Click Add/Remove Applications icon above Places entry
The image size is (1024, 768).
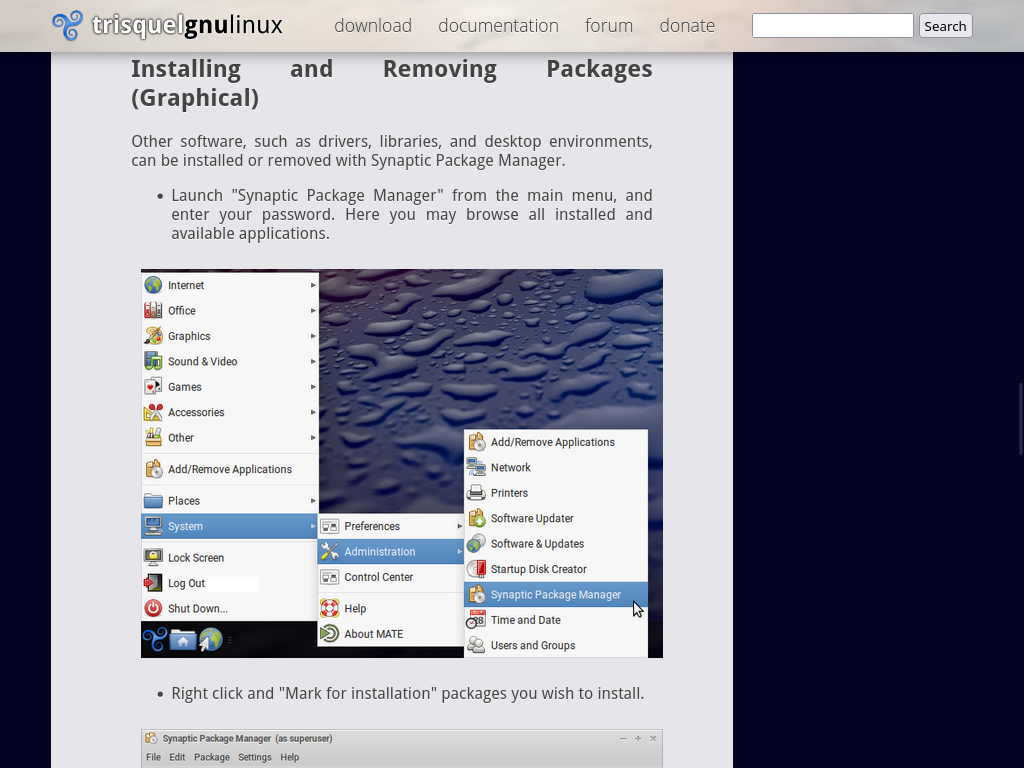153,469
